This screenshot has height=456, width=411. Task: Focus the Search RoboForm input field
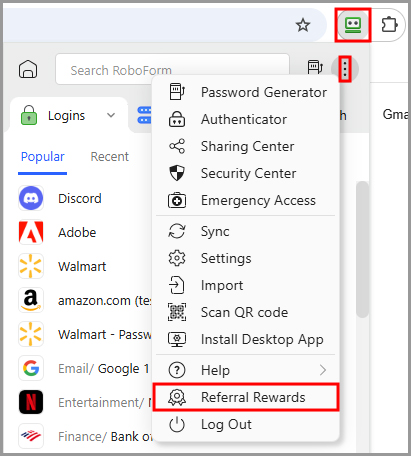(x=172, y=69)
